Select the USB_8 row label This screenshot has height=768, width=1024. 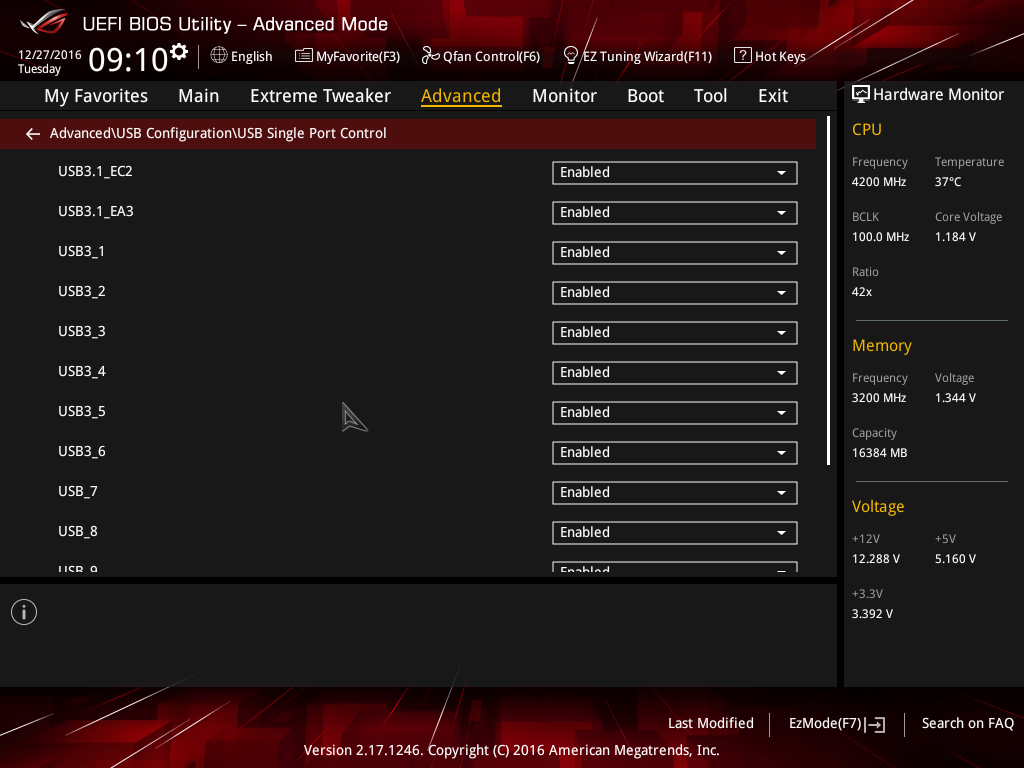click(78, 532)
